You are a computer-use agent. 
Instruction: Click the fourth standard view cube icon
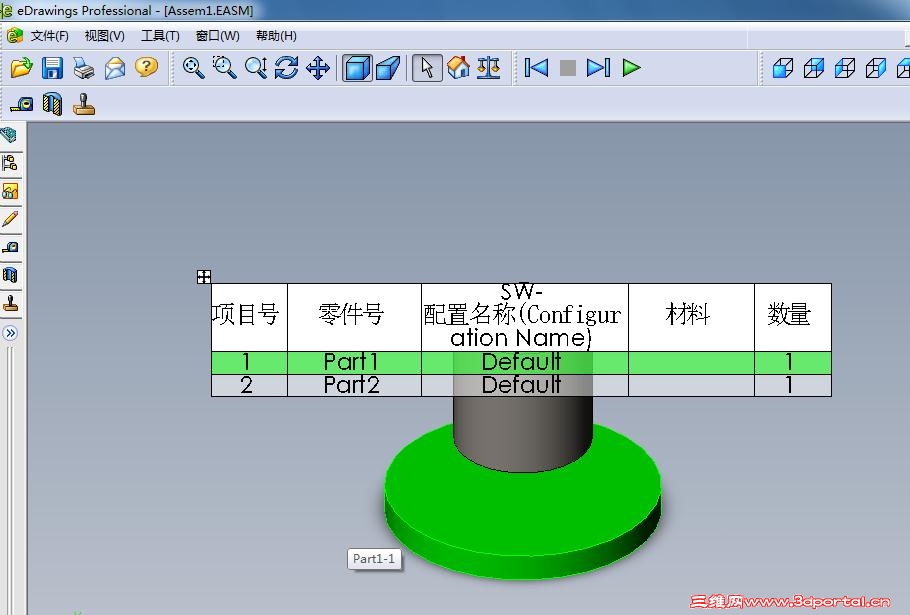click(875, 68)
